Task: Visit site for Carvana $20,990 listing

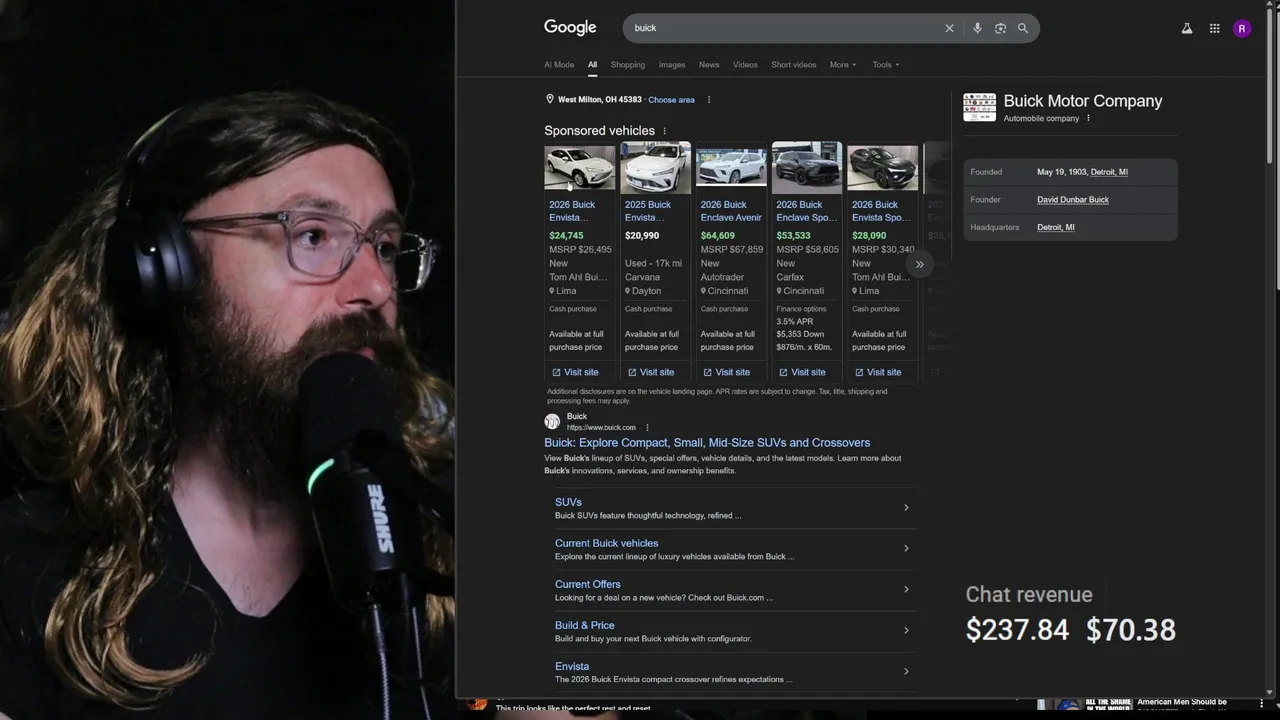Action: pos(650,372)
